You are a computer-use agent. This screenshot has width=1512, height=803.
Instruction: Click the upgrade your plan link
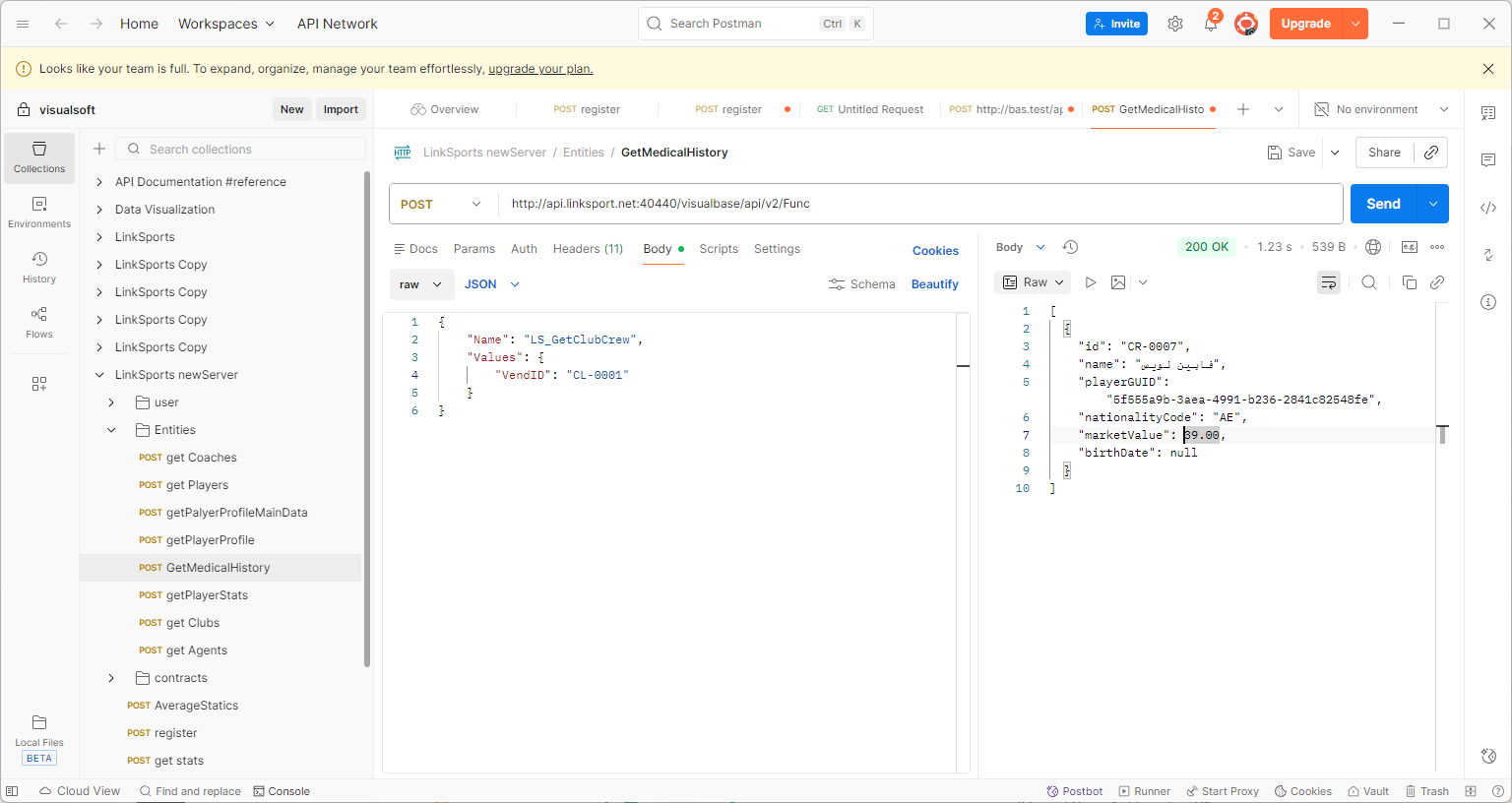pyautogui.click(x=540, y=69)
